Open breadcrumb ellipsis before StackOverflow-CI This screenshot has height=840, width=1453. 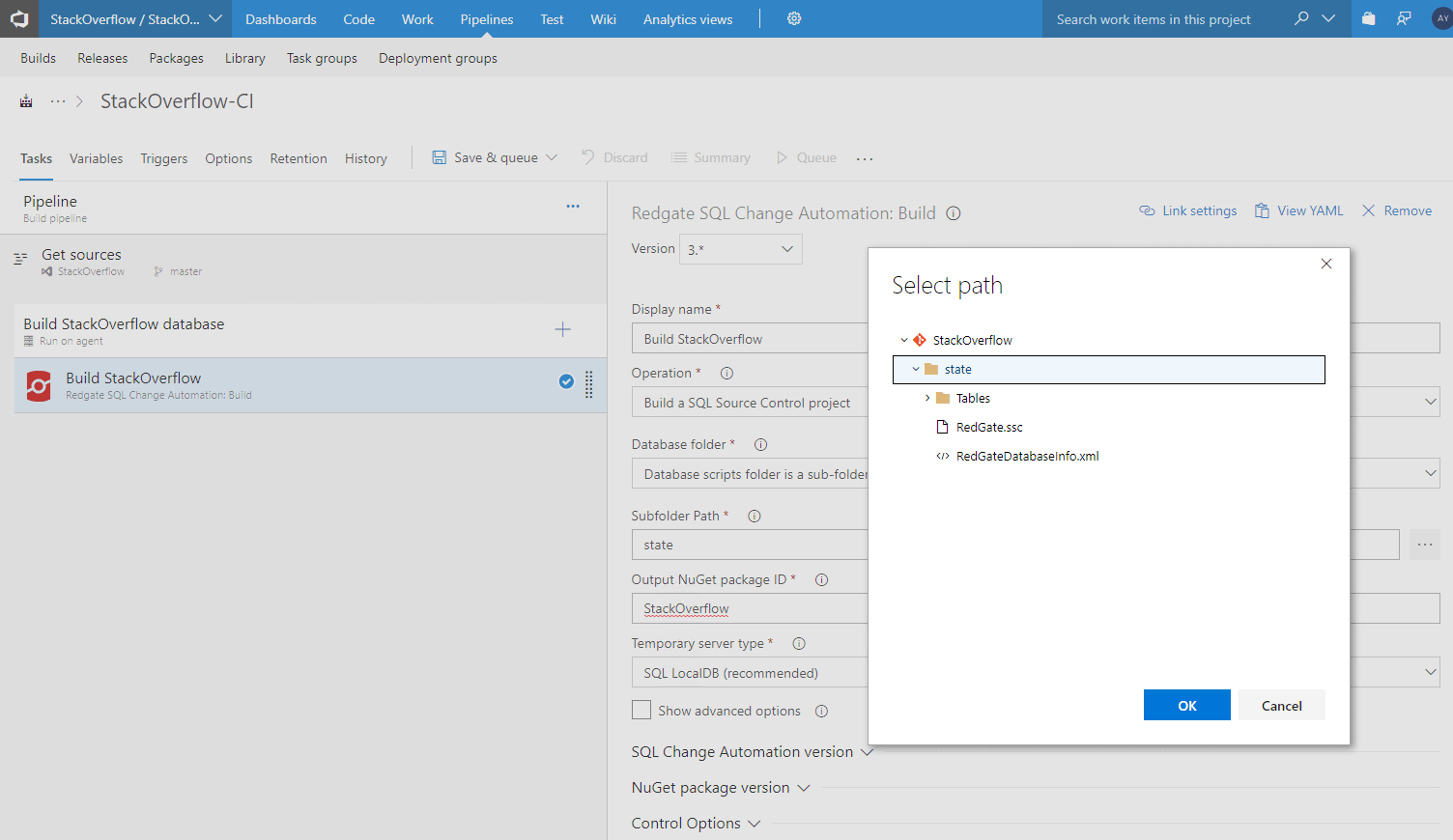pyautogui.click(x=58, y=101)
